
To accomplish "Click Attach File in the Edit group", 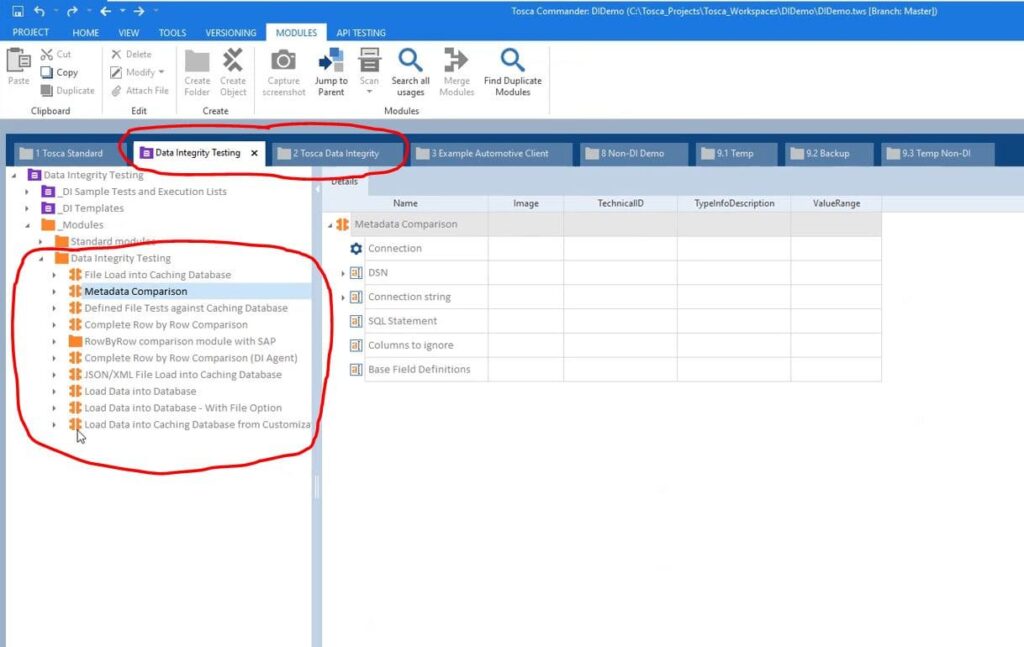I will coord(140,91).
